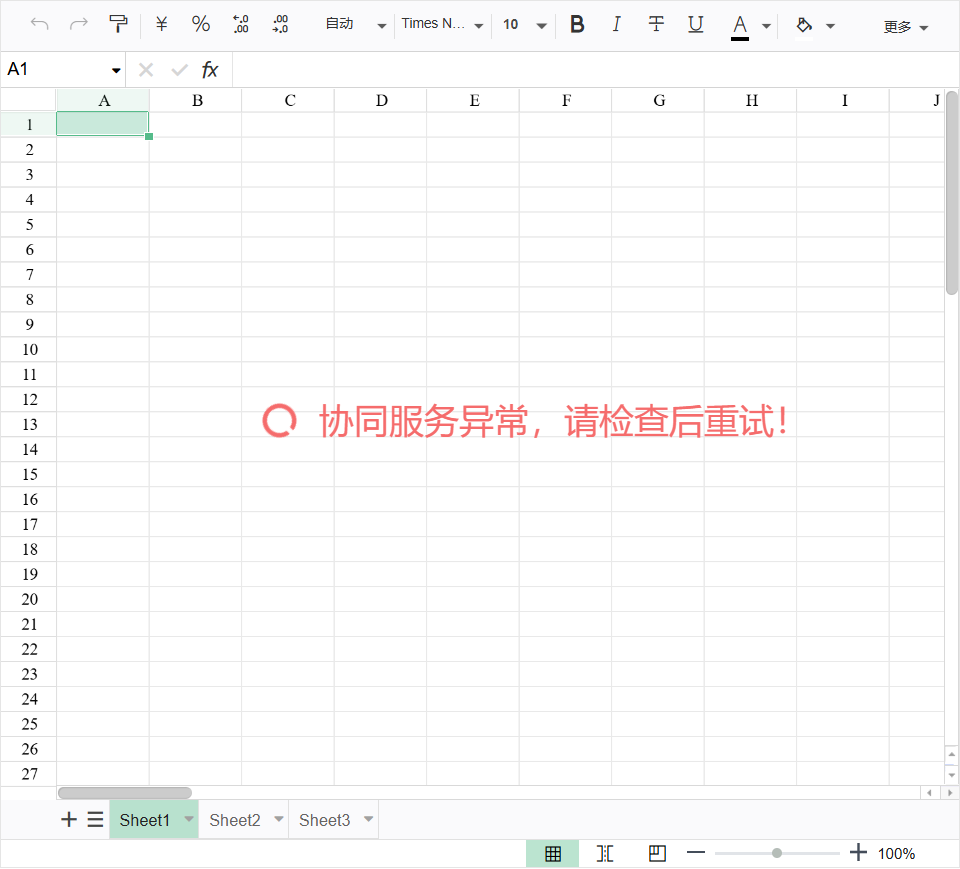Toggle strikethrough formatting
This screenshot has height=869, width=960.
[x=656, y=24]
